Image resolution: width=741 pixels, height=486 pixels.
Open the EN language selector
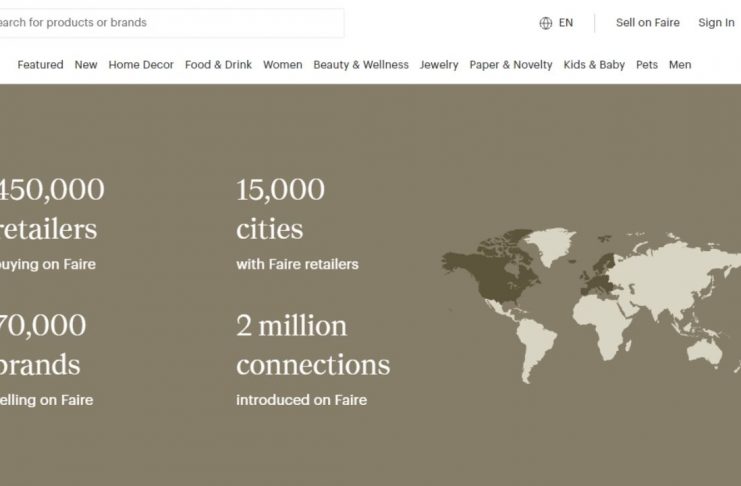(566, 23)
